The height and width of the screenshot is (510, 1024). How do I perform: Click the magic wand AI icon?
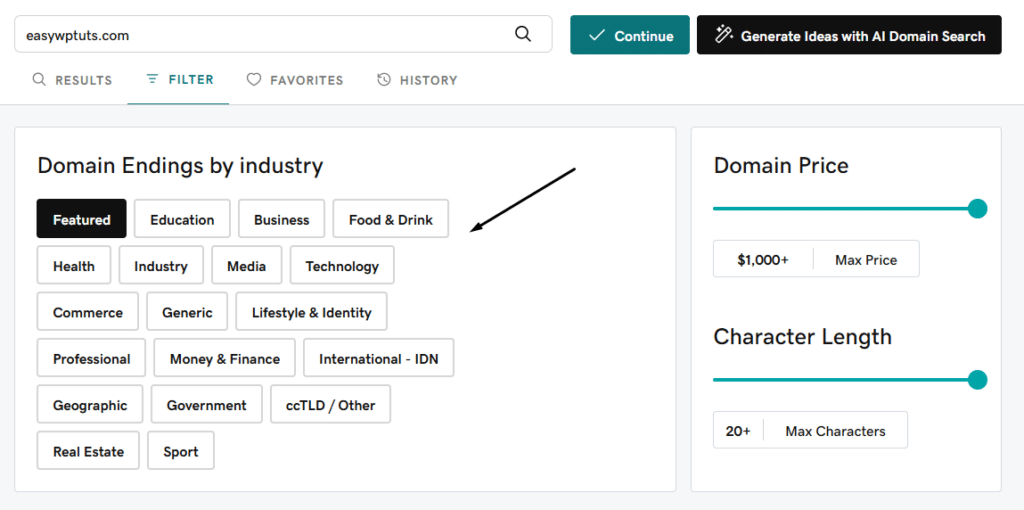[x=724, y=35]
